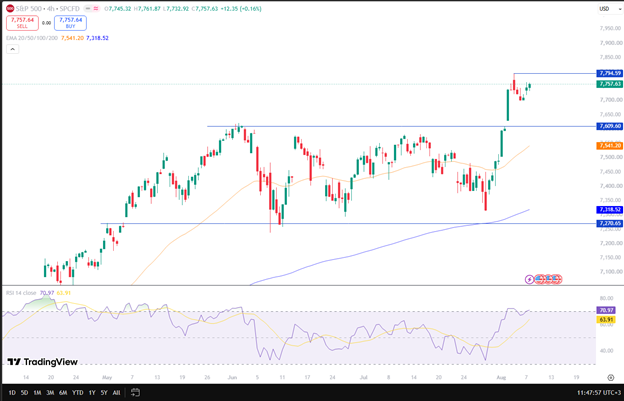
Task: Click the 40.00 RSI scale label
Action: 606,350
